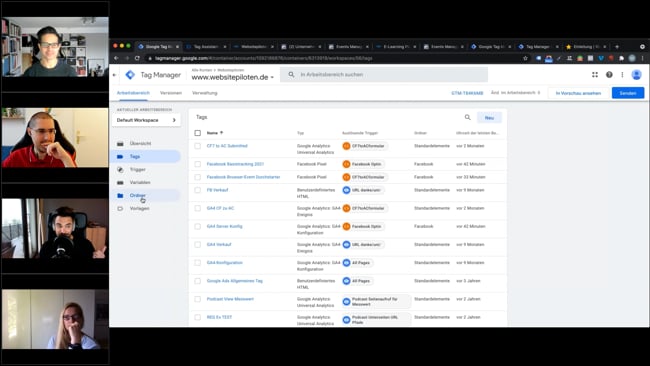Check the GA4 CF zu AC checkbox
Screen dimensions: 650x366
198,208
